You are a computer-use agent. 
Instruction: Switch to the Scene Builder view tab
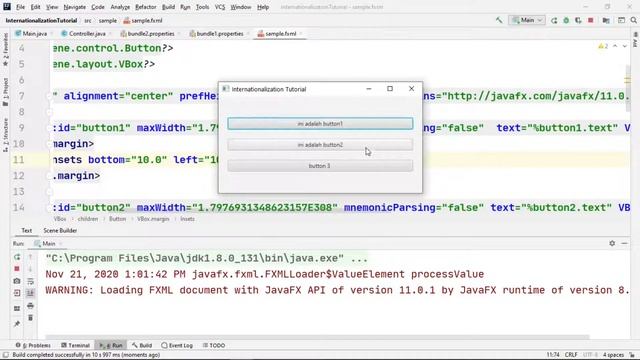click(60, 231)
